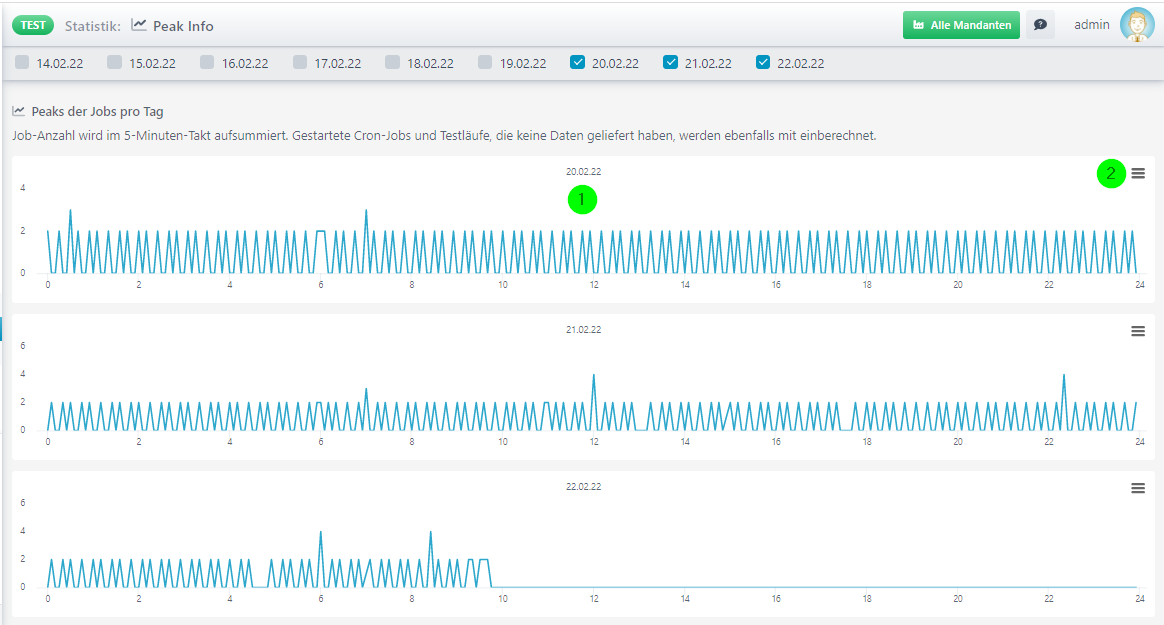Click the peak at hour 12 in the 21.02.22 chart
This screenshot has width=1164, height=625.
pos(594,376)
